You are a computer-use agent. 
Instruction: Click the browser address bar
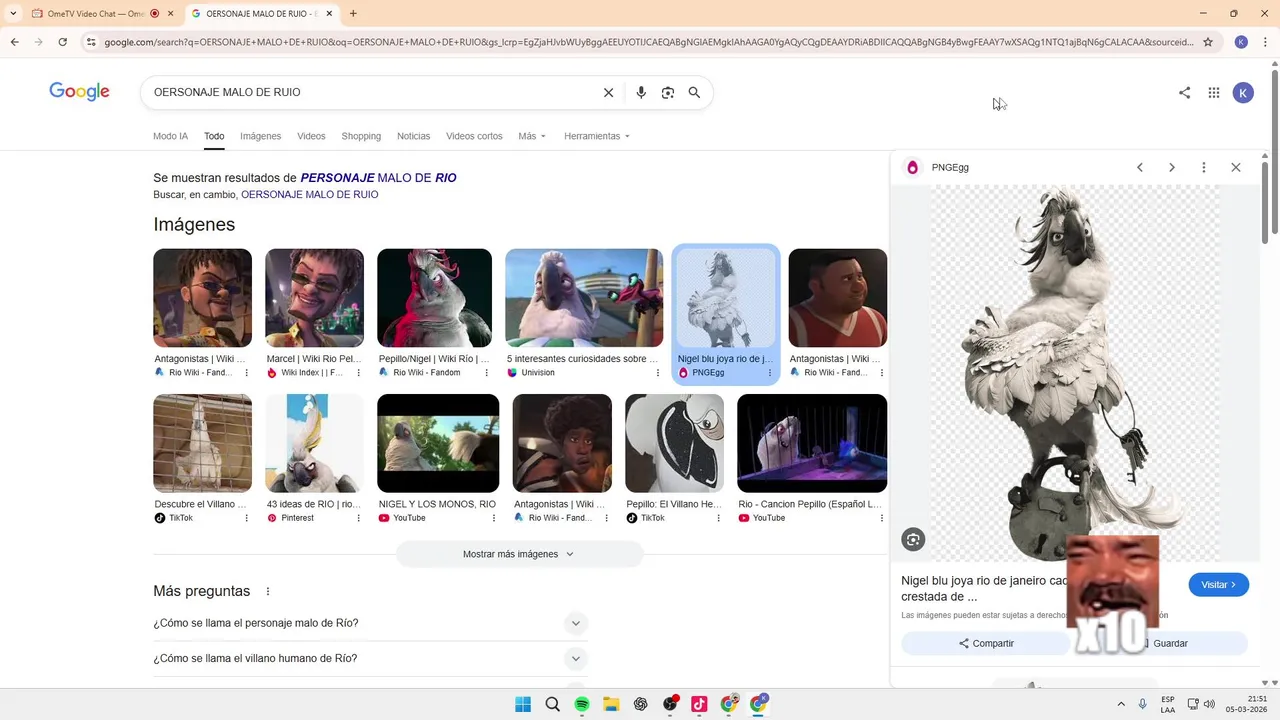coord(648,42)
